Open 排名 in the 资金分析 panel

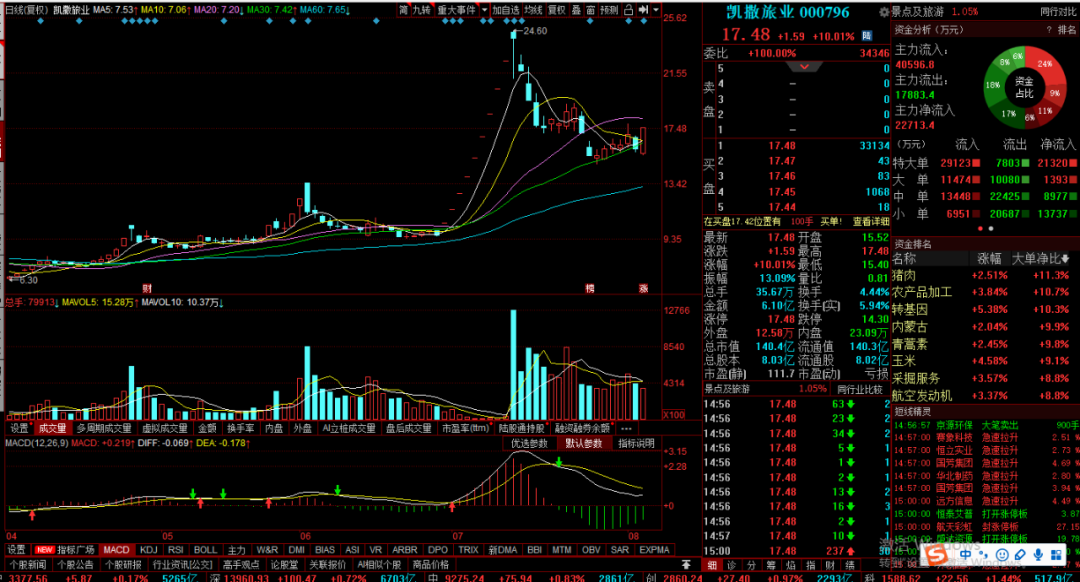click(1066, 30)
